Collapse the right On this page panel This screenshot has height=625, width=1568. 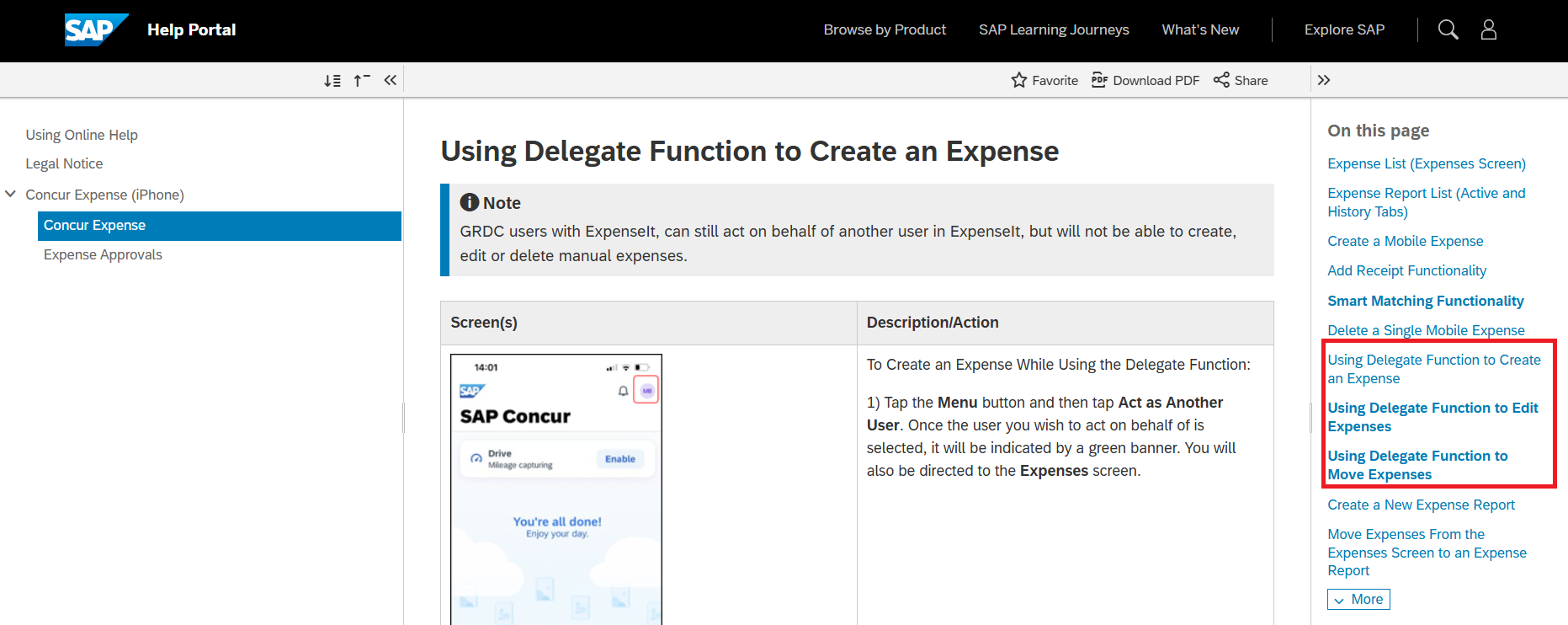tap(1324, 81)
